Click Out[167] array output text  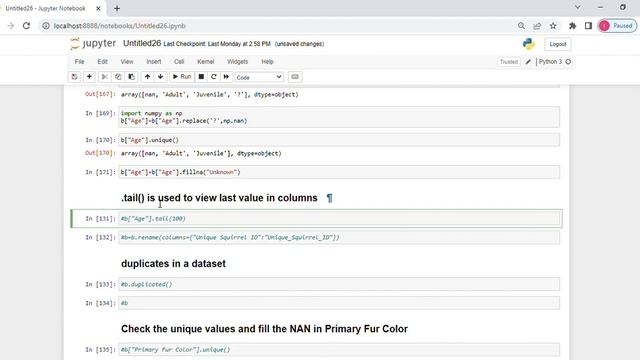(209, 94)
